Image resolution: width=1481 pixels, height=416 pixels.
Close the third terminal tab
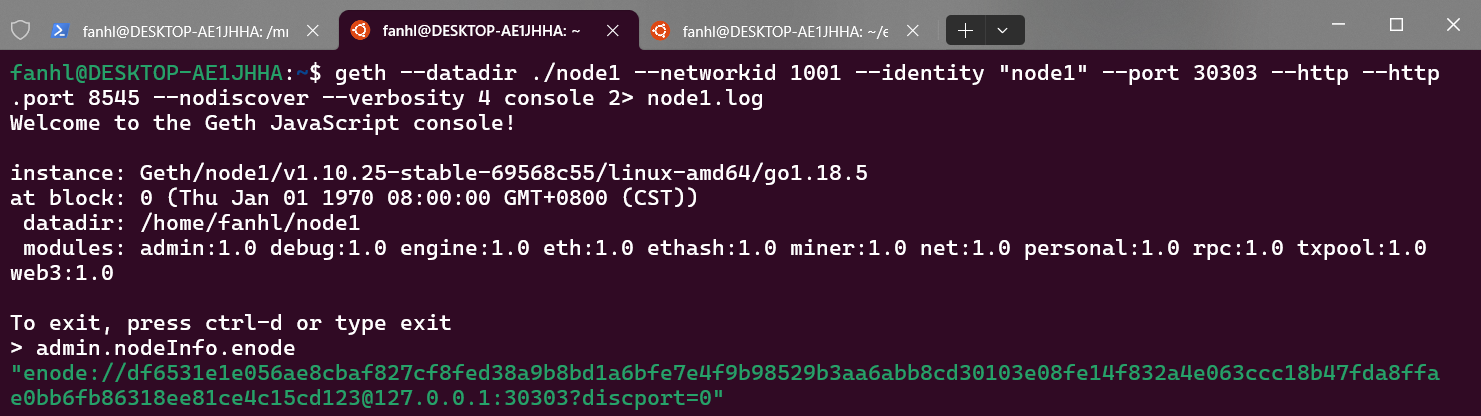pyautogui.click(x=911, y=31)
